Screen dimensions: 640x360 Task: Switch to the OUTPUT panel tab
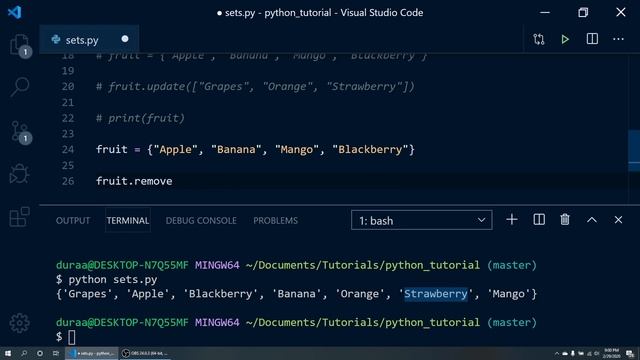73,220
